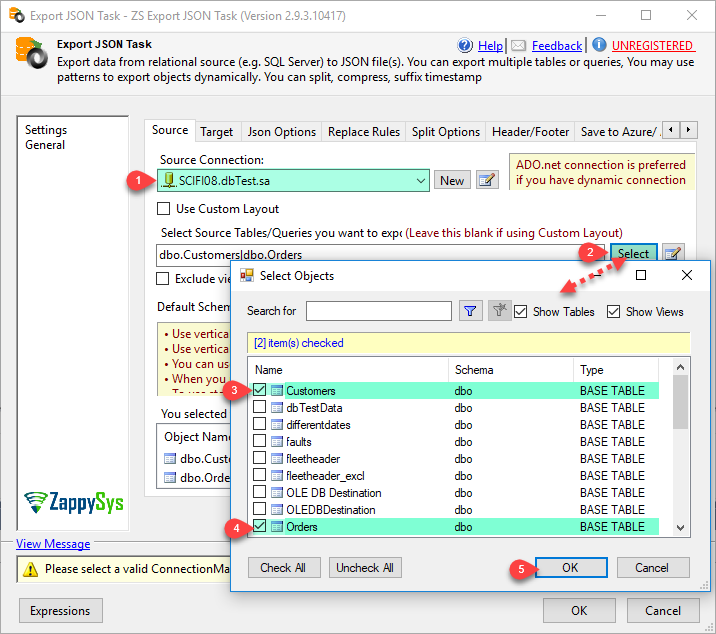Check the dbTestData table checkbox
The width and height of the screenshot is (716, 634).
coord(259,407)
